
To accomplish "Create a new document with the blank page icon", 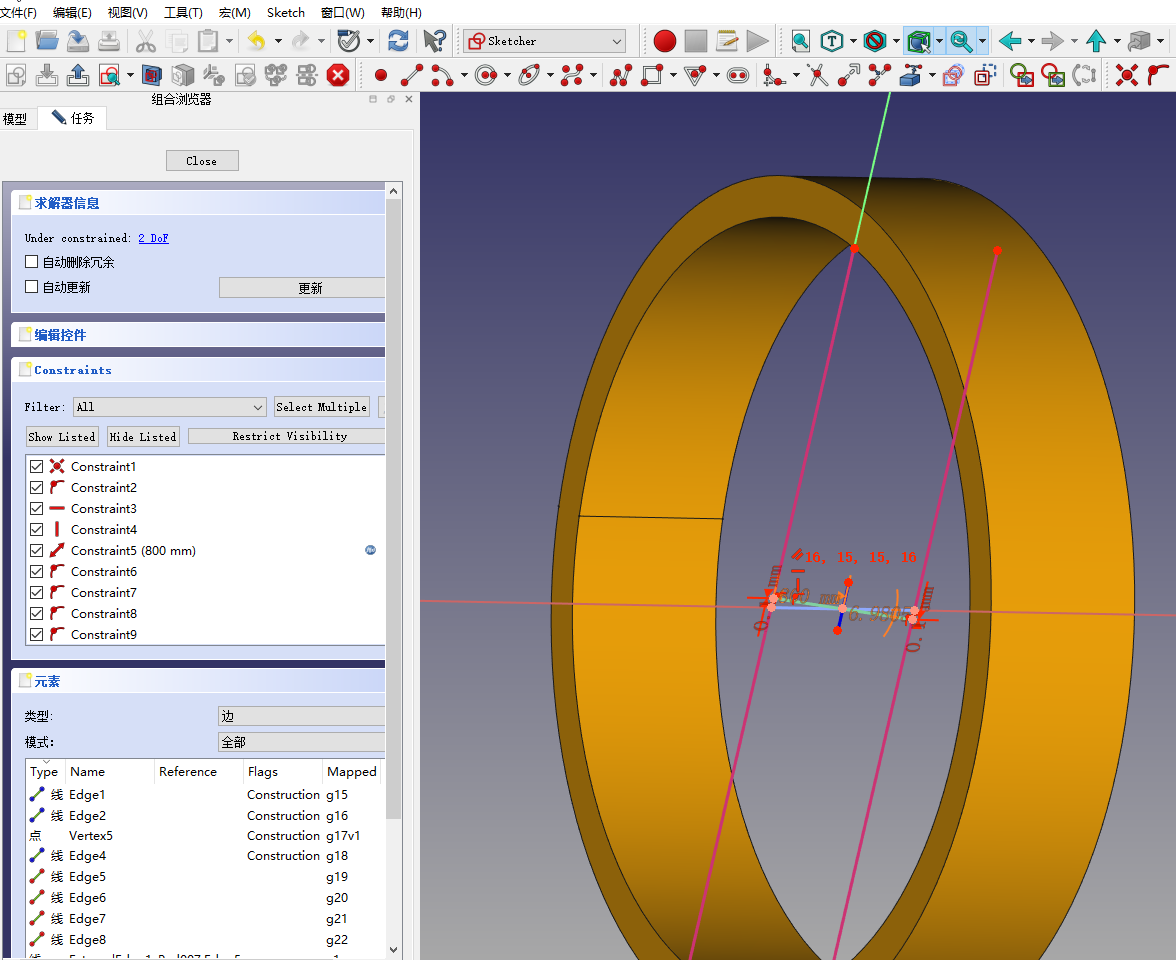I will tap(16, 40).
